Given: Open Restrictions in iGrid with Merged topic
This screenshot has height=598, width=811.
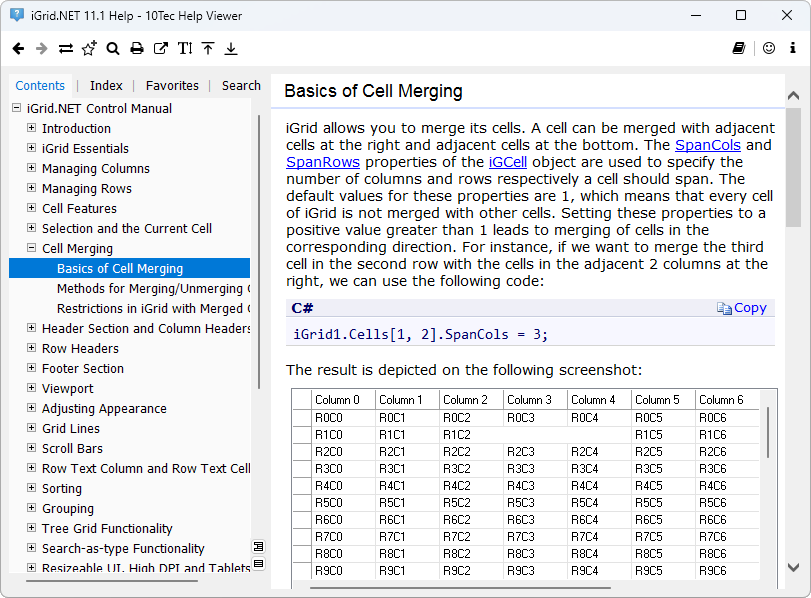Looking at the screenshot, I should [154, 309].
